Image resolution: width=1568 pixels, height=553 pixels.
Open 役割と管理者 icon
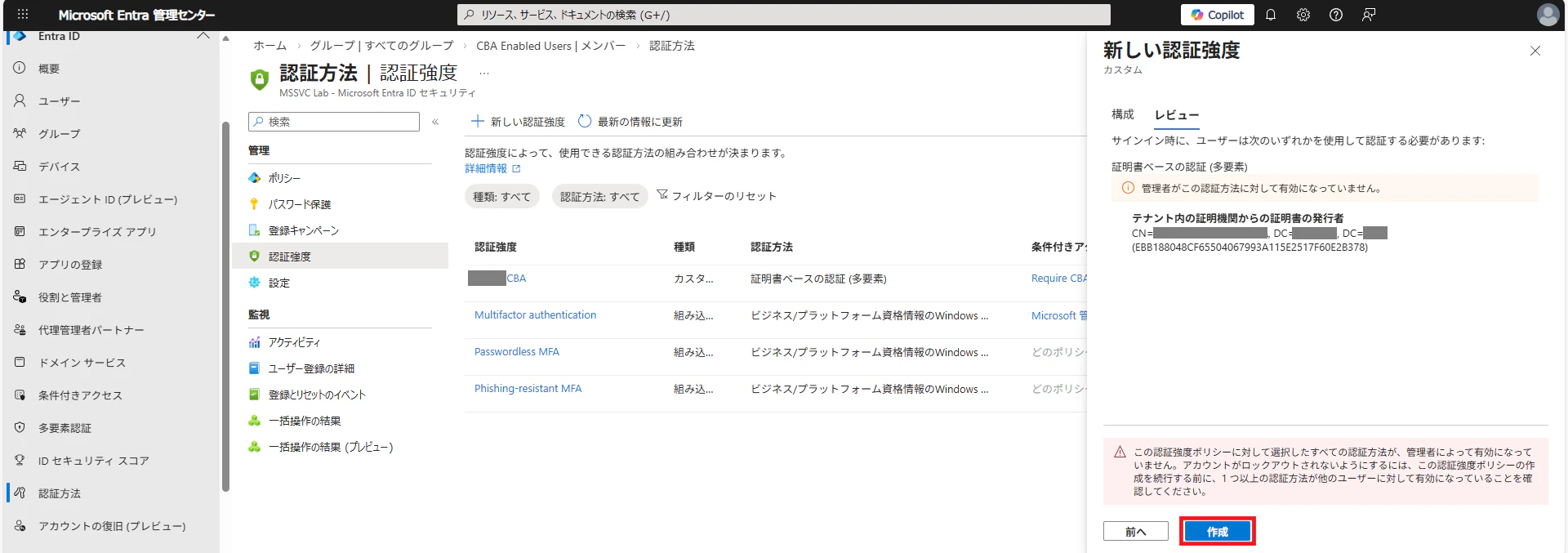tap(20, 297)
